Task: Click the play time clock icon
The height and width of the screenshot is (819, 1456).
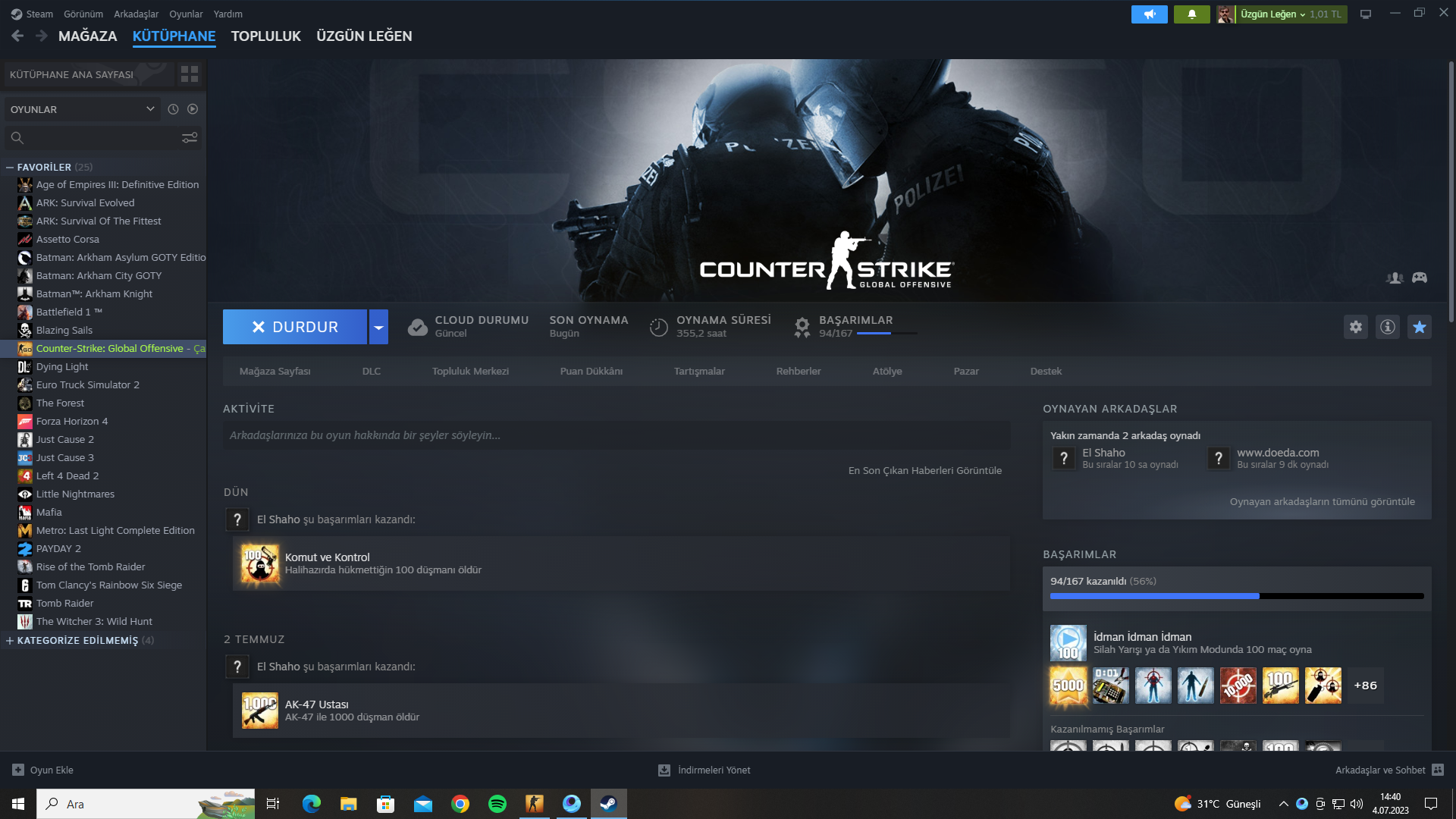Action: (659, 327)
